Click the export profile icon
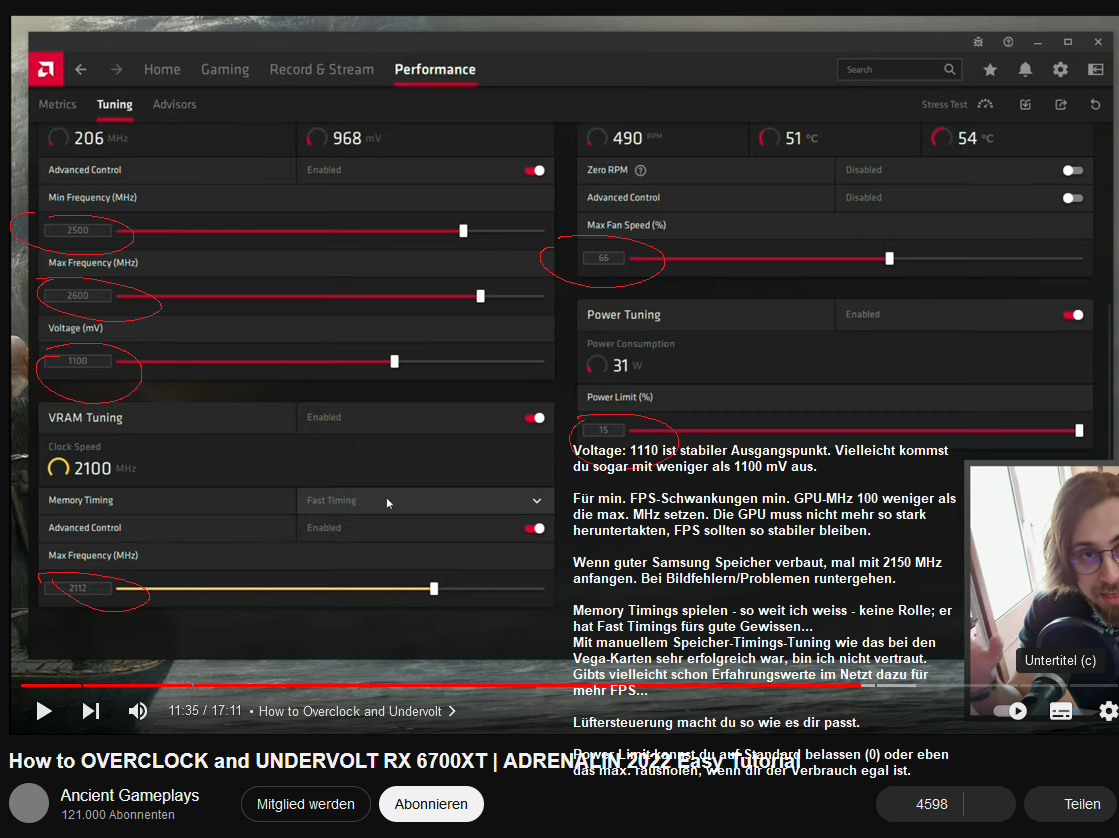This screenshot has height=838, width=1119. coord(1061,104)
